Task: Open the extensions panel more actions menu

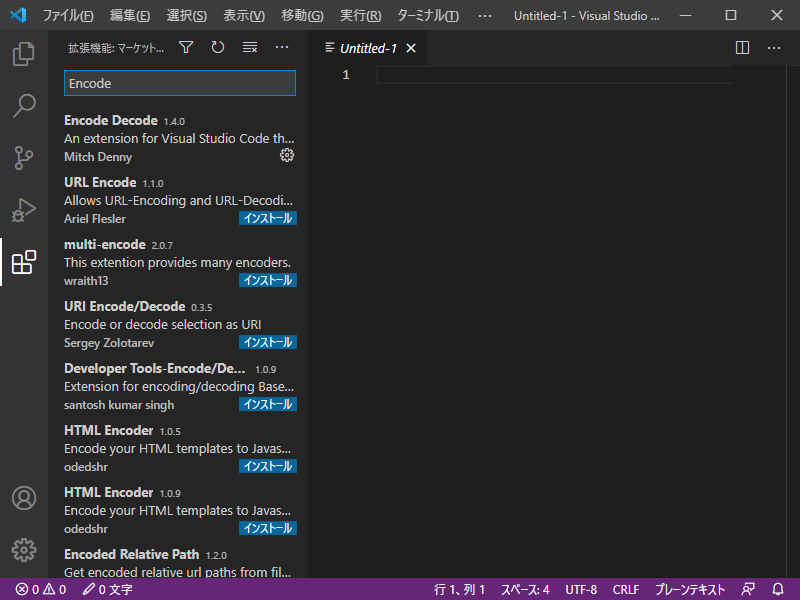Action: pos(281,46)
